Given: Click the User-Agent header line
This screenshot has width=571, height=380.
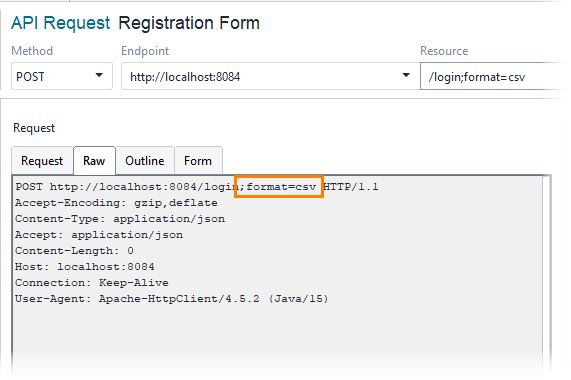Looking at the screenshot, I should click(172, 299).
